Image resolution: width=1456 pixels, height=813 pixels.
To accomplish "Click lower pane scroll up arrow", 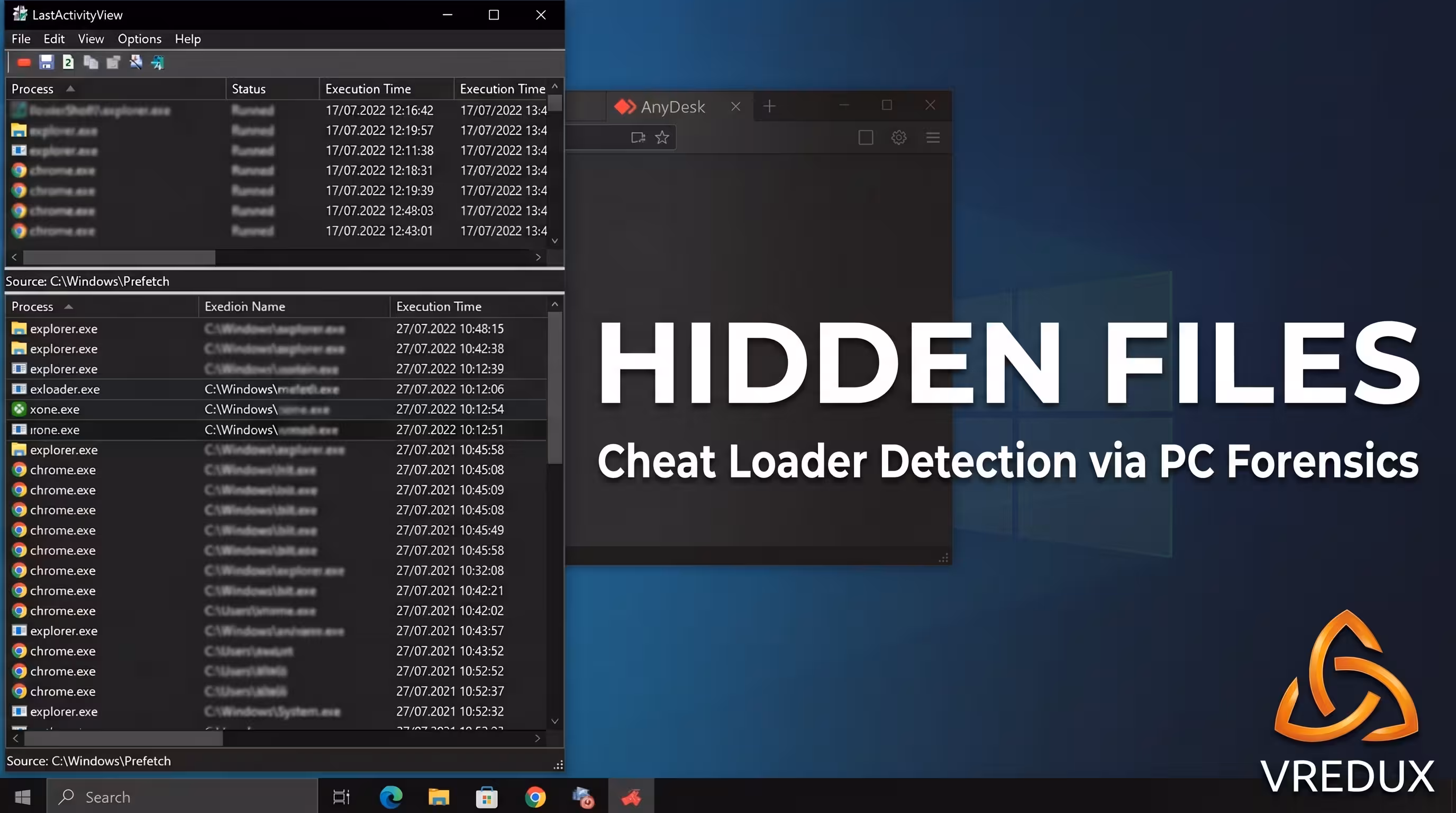I will tap(555, 304).
